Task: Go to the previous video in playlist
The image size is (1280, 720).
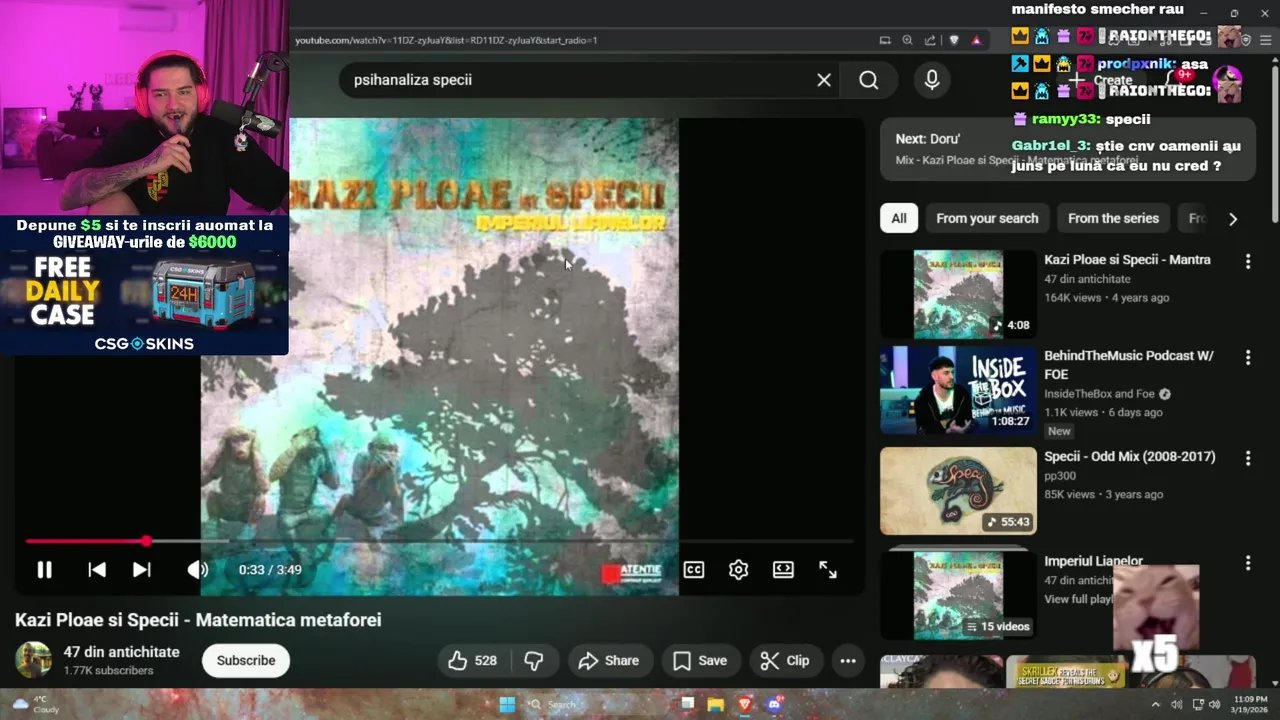Action: coord(97,570)
